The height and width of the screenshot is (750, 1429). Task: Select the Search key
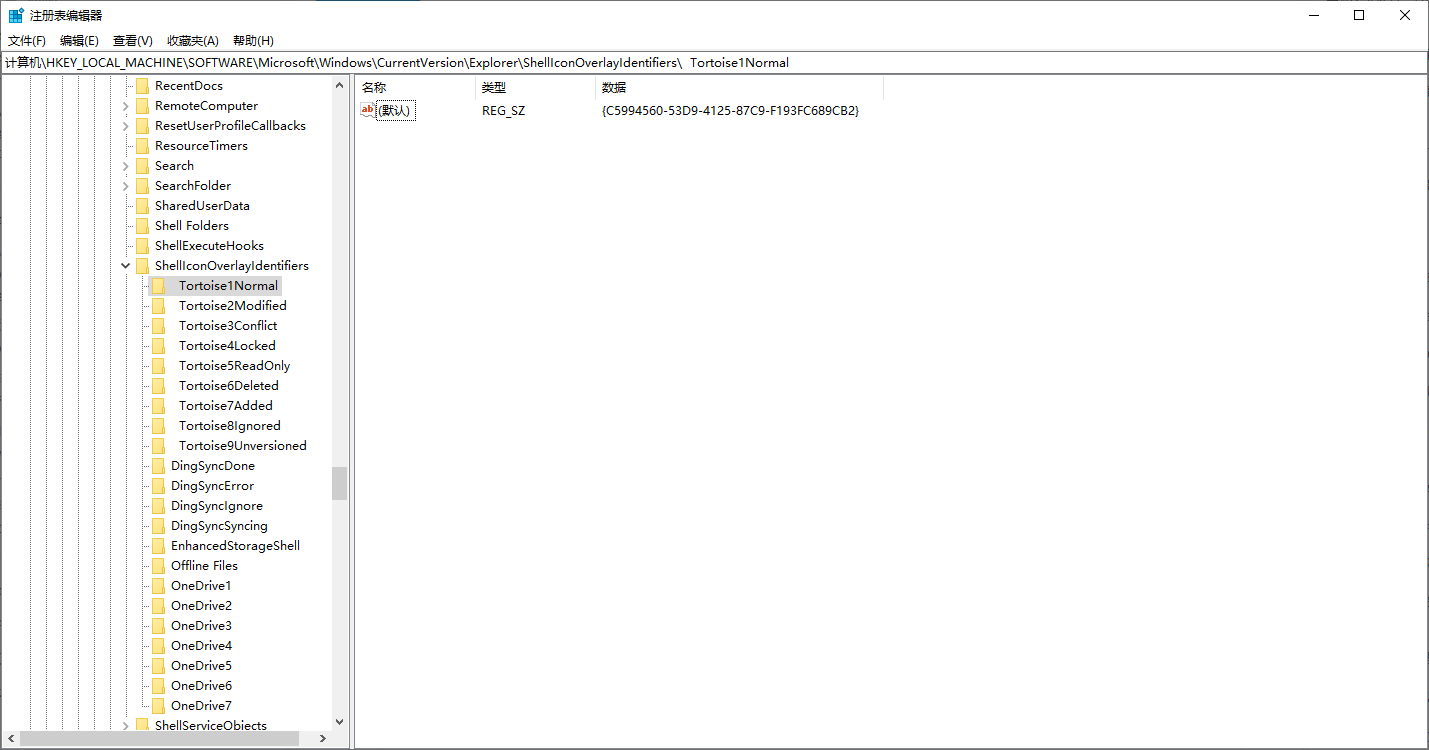[x=174, y=166]
